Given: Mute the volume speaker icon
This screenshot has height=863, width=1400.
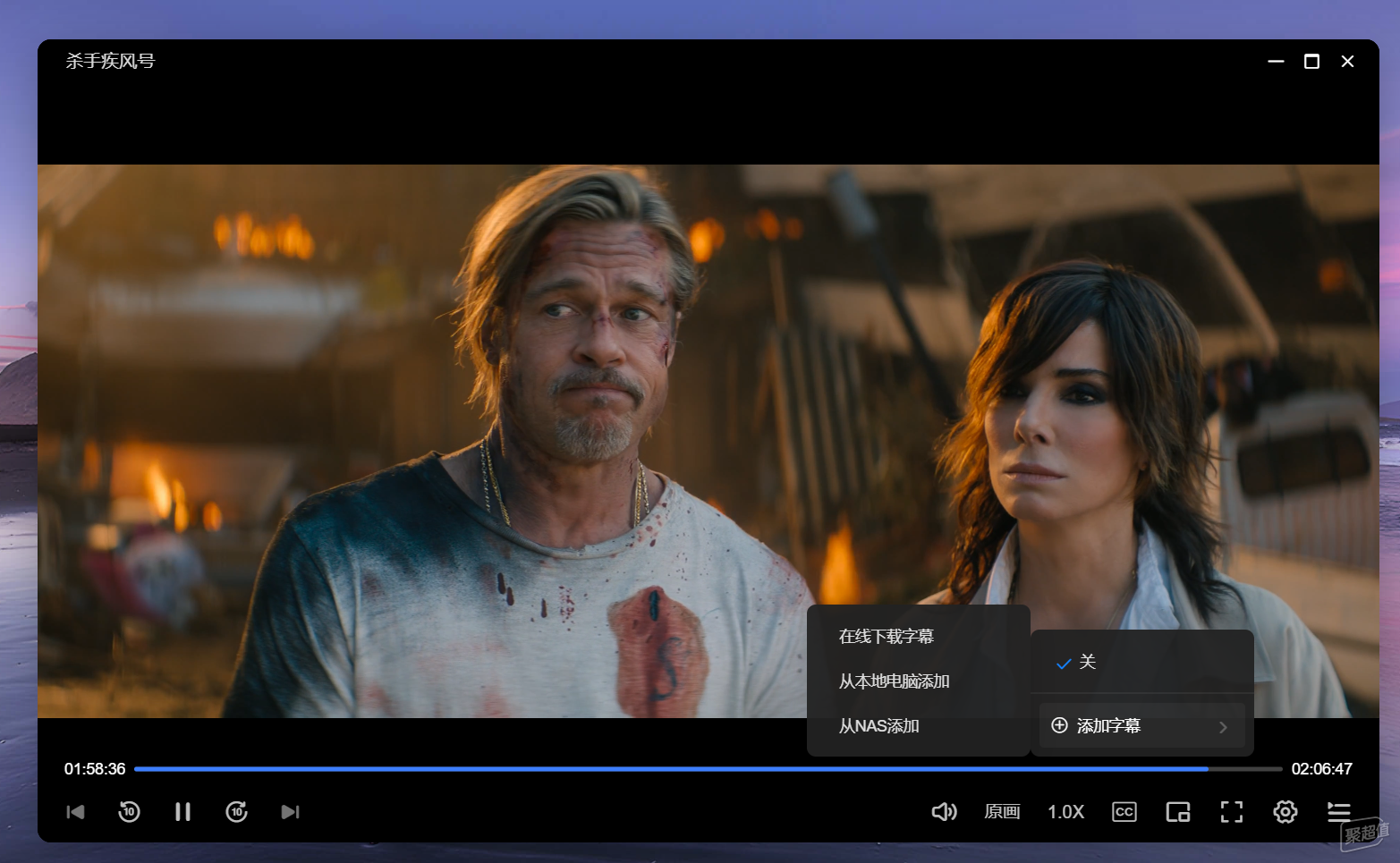Looking at the screenshot, I should click(944, 812).
